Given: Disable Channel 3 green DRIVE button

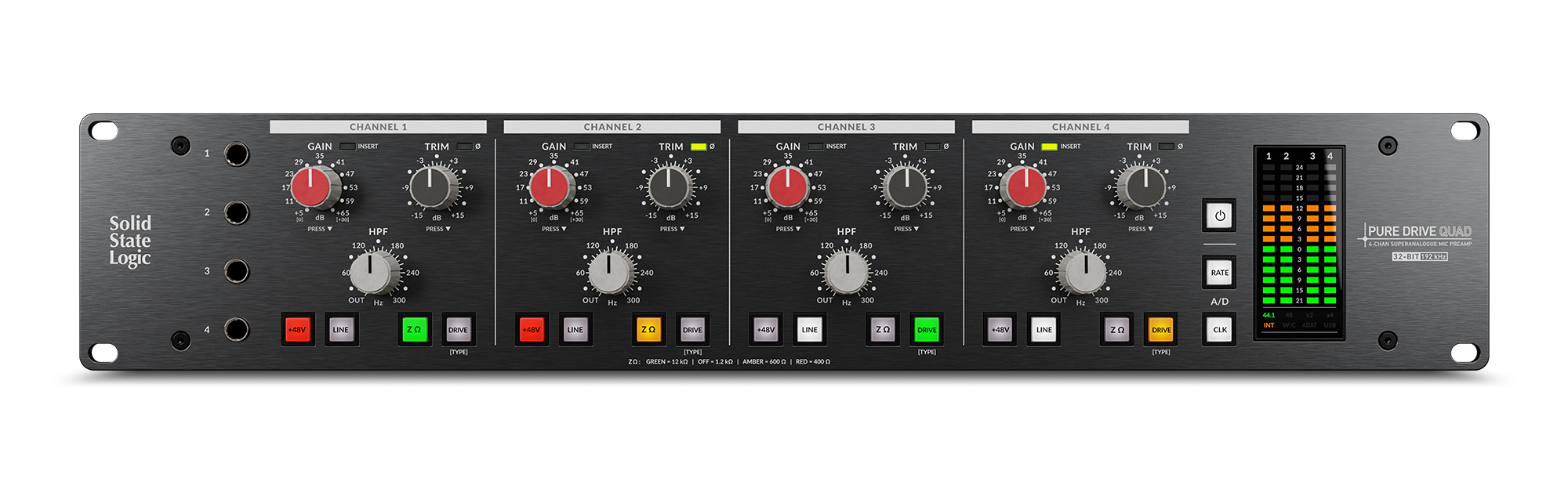Looking at the screenshot, I should (x=927, y=330).
